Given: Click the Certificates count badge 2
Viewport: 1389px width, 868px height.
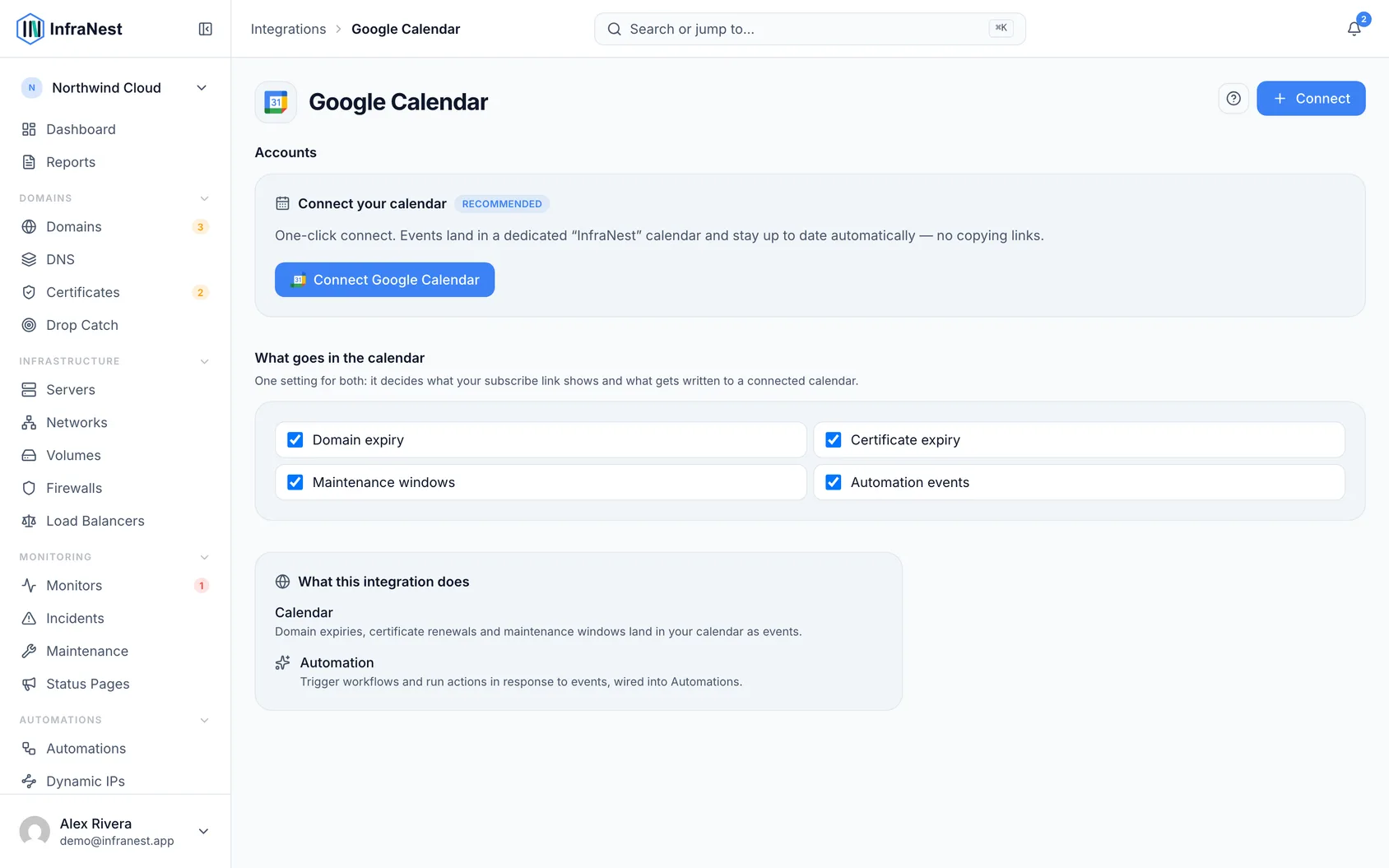Looking at the screenshot, I should coord(200,293).
